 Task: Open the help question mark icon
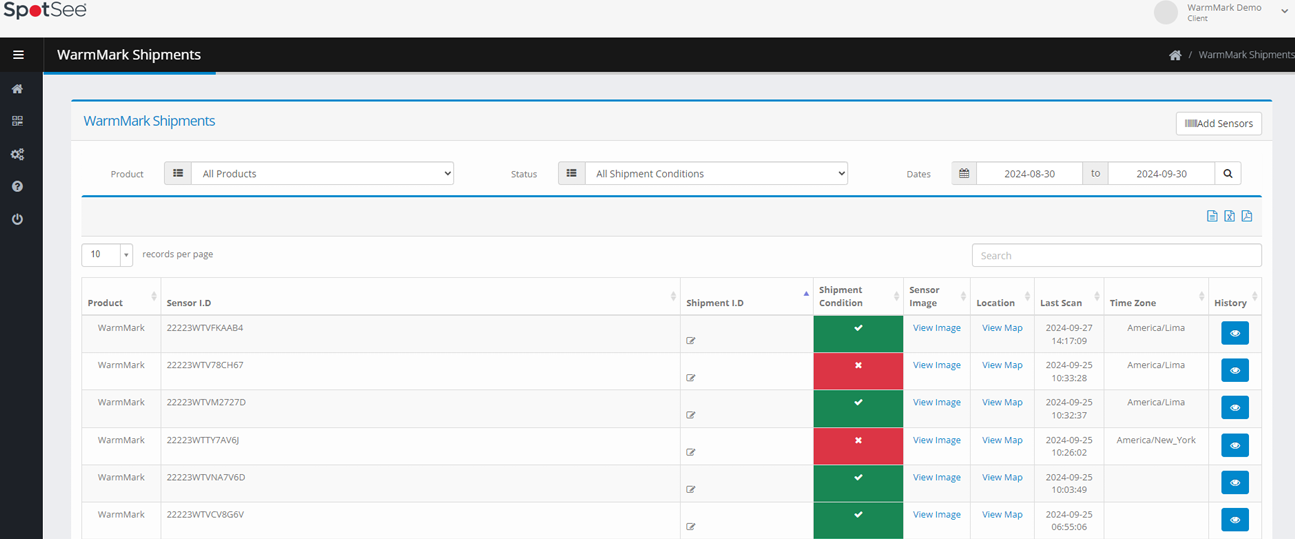click(18, 187)
